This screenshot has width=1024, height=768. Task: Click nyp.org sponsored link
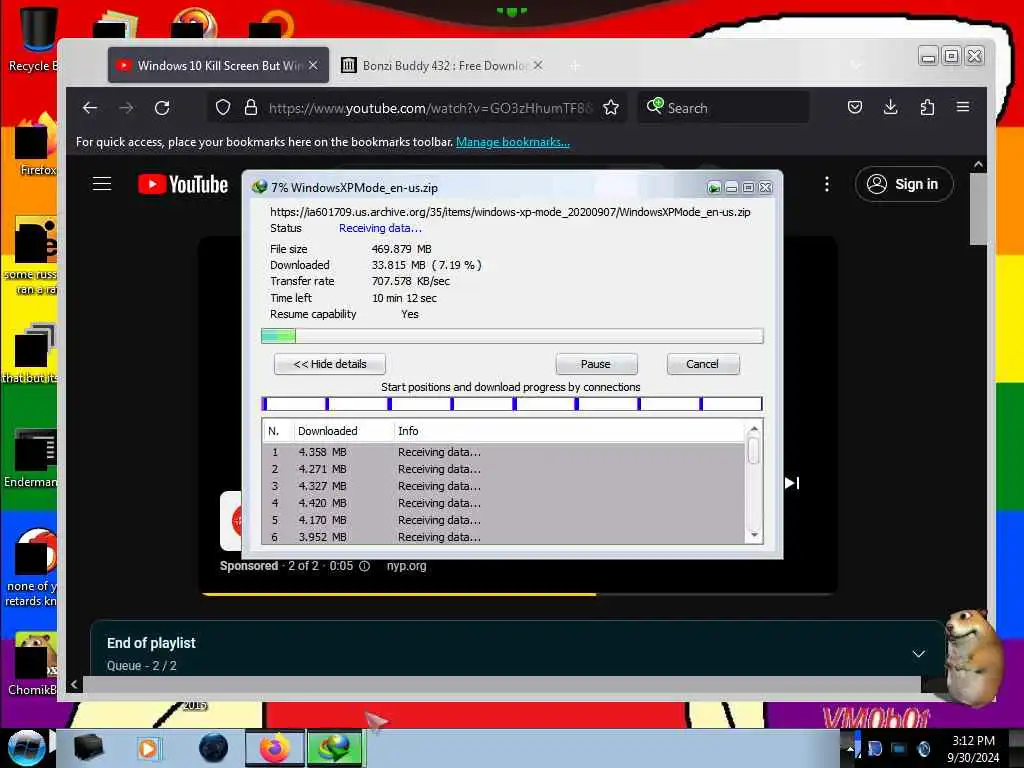[406, 566]
